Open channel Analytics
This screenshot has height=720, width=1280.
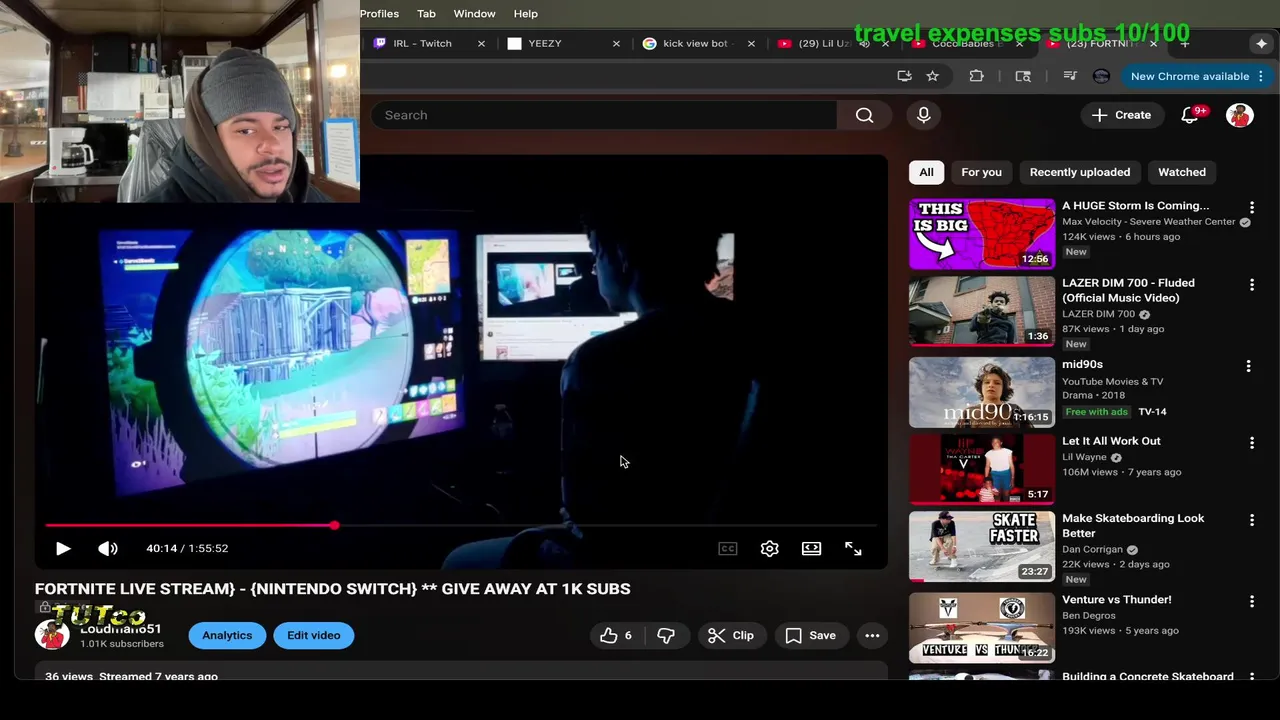pos(227,635)
